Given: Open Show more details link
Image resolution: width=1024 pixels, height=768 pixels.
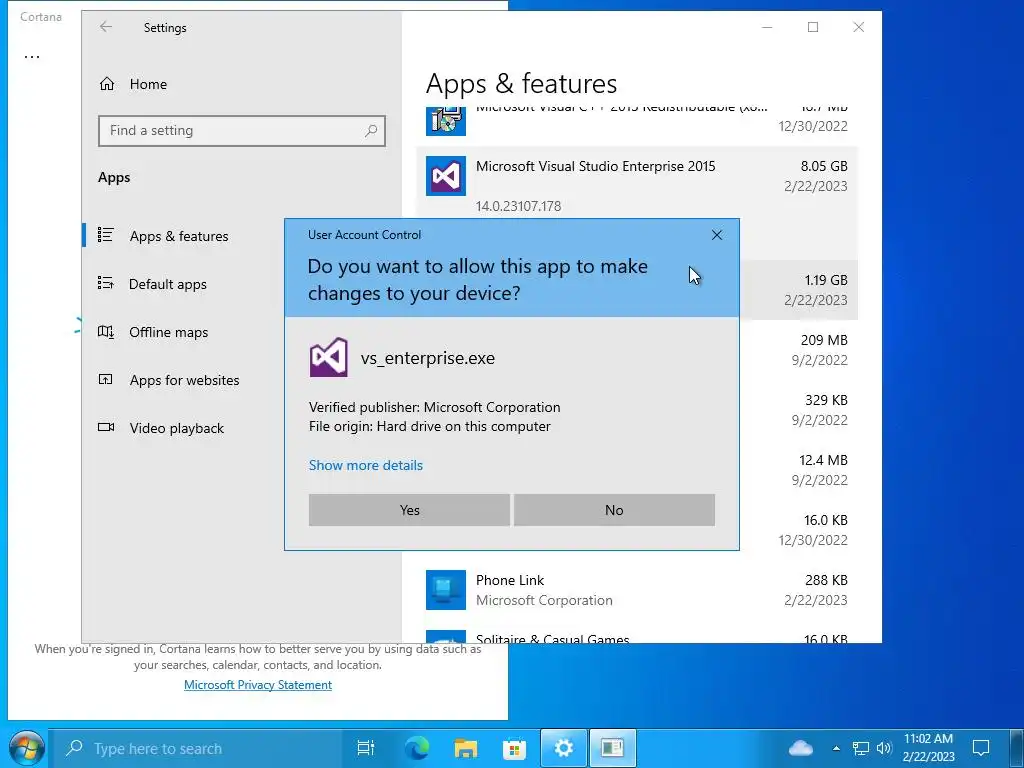Looking at the screenshot, I should point(366,465).
